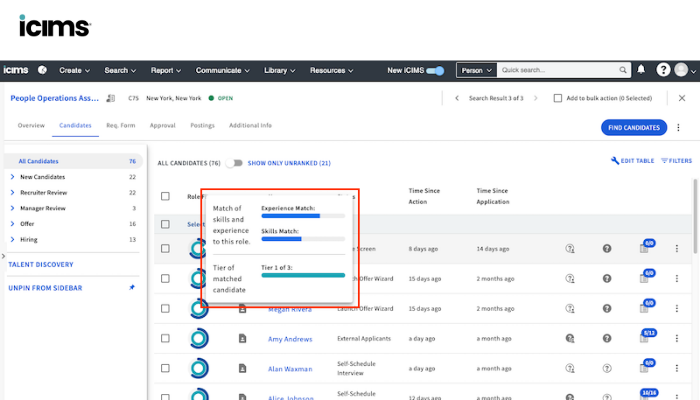
Task: Select the checkbox for Megan Rivera
Action: (165, 308)
